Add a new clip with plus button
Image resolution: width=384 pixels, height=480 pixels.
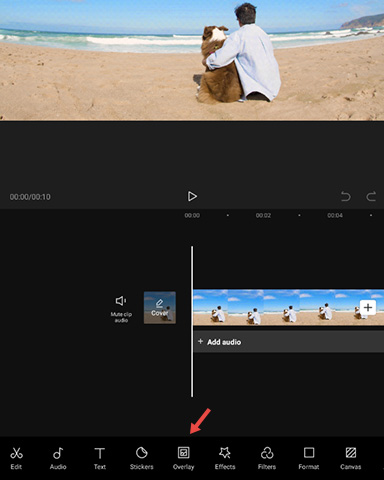[368, 307]
